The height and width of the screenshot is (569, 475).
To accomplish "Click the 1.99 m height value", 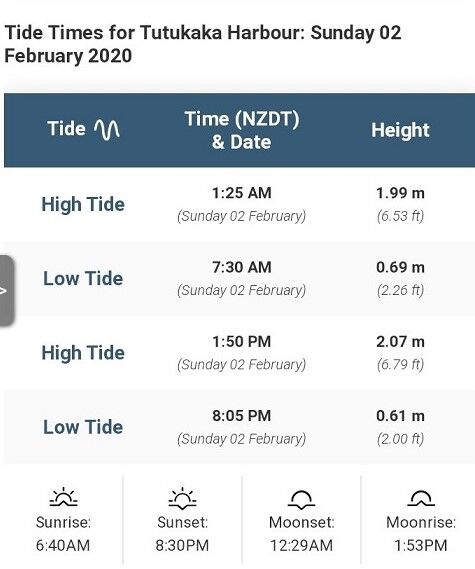I will coord(400,193).
